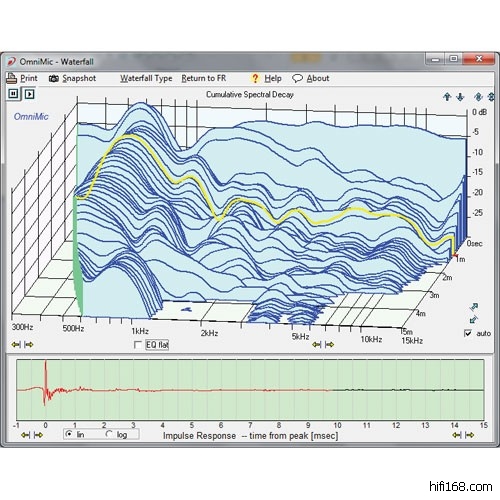Open the Waterfall Type menu
The image size is (500, 500).
146,78
